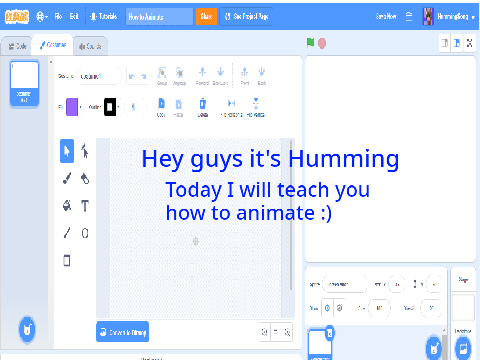Click the Copy icon

coord(161,107)
